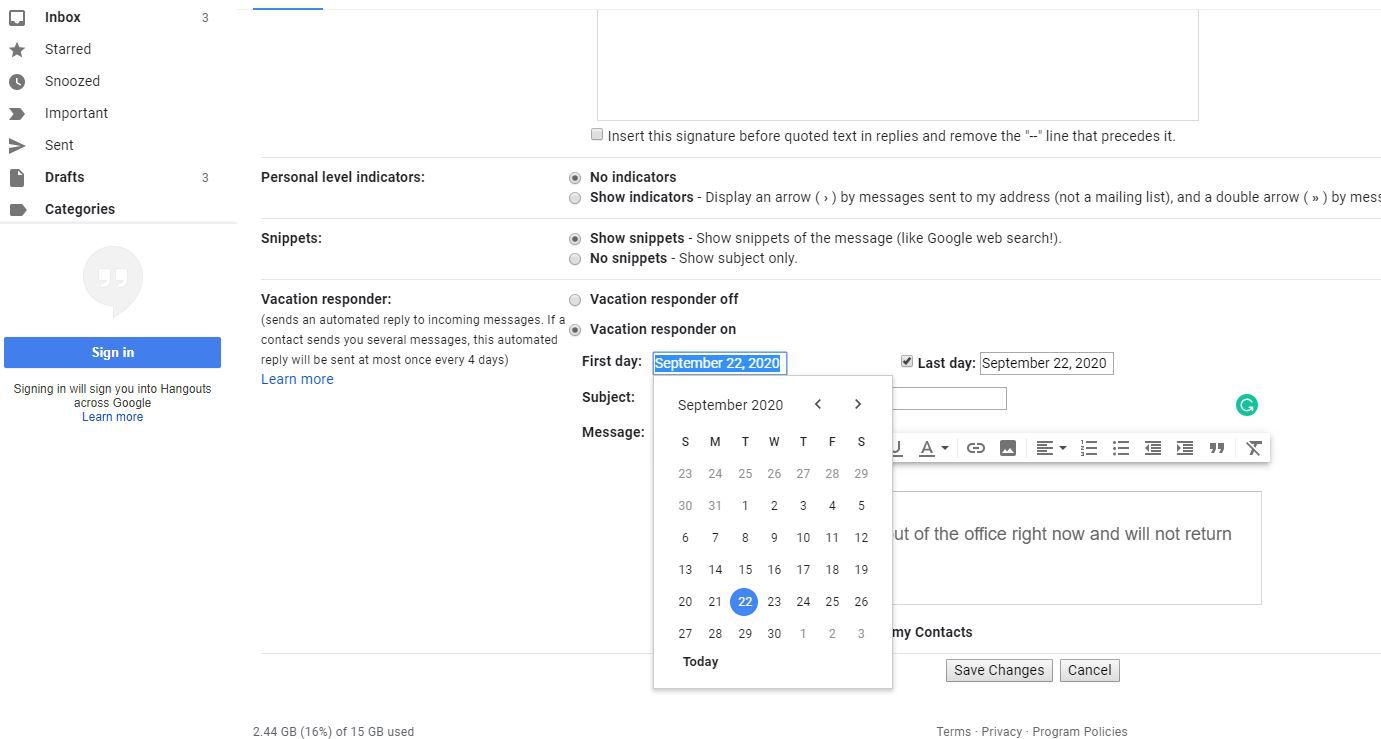Click Today in the calendar popup
The width and height of the screenshot is (1381, 739).
(700, 662)
